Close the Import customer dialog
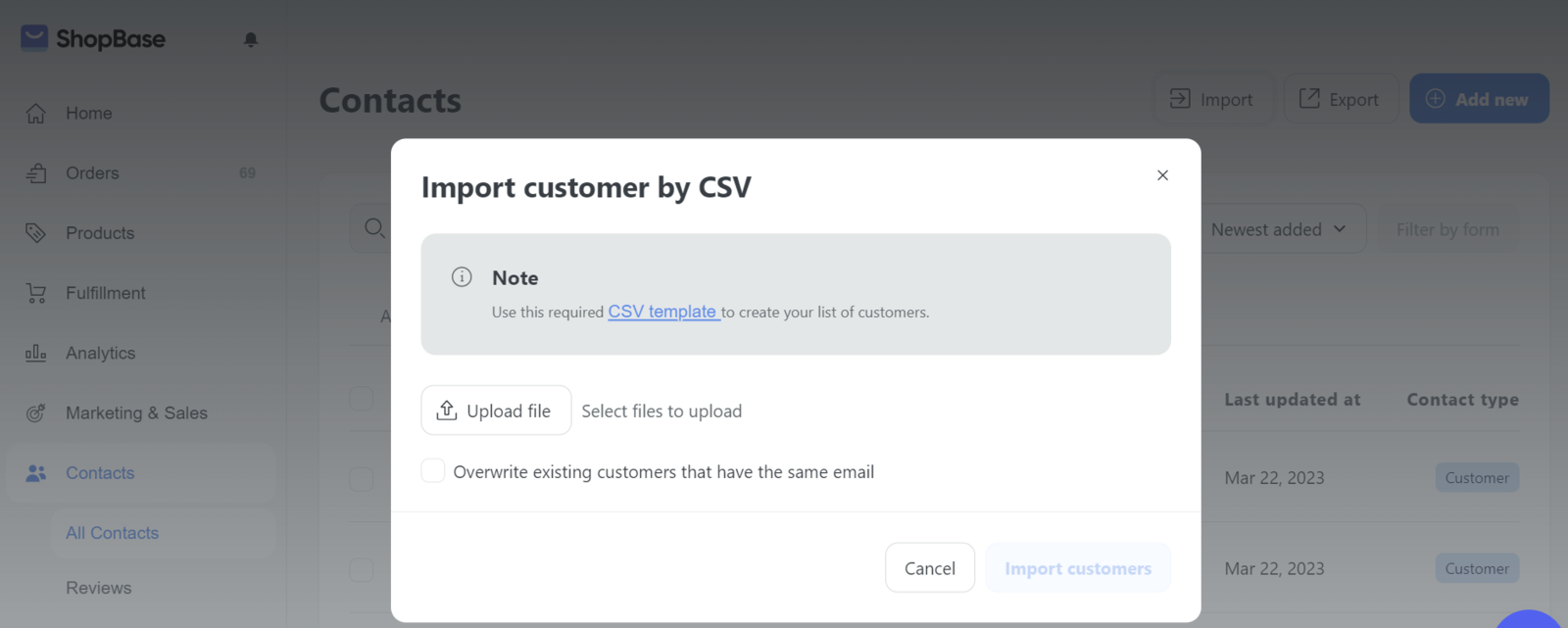Screen dimensions: 1568x628 pyautogui.click(x=1162, y=175)
